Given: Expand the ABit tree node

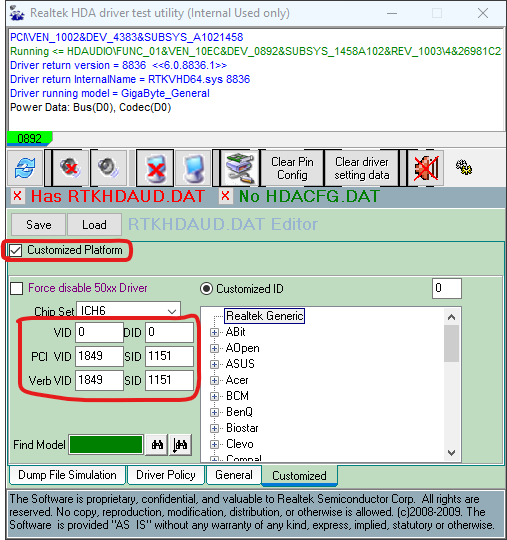Looking at the screenshot, I should tap(214, 332).
